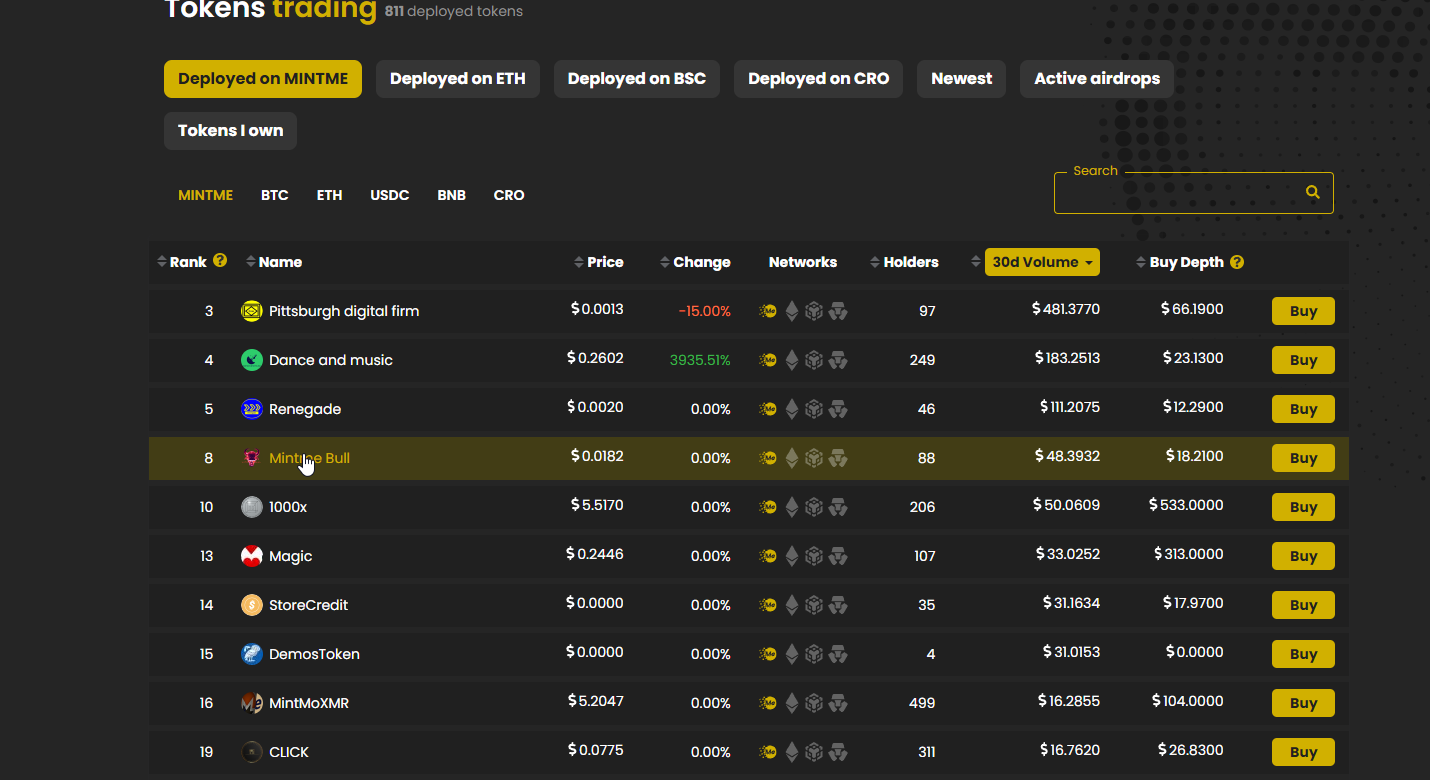
Task: Click the Pittsburgh digital firm token logo
Action: 252,311
